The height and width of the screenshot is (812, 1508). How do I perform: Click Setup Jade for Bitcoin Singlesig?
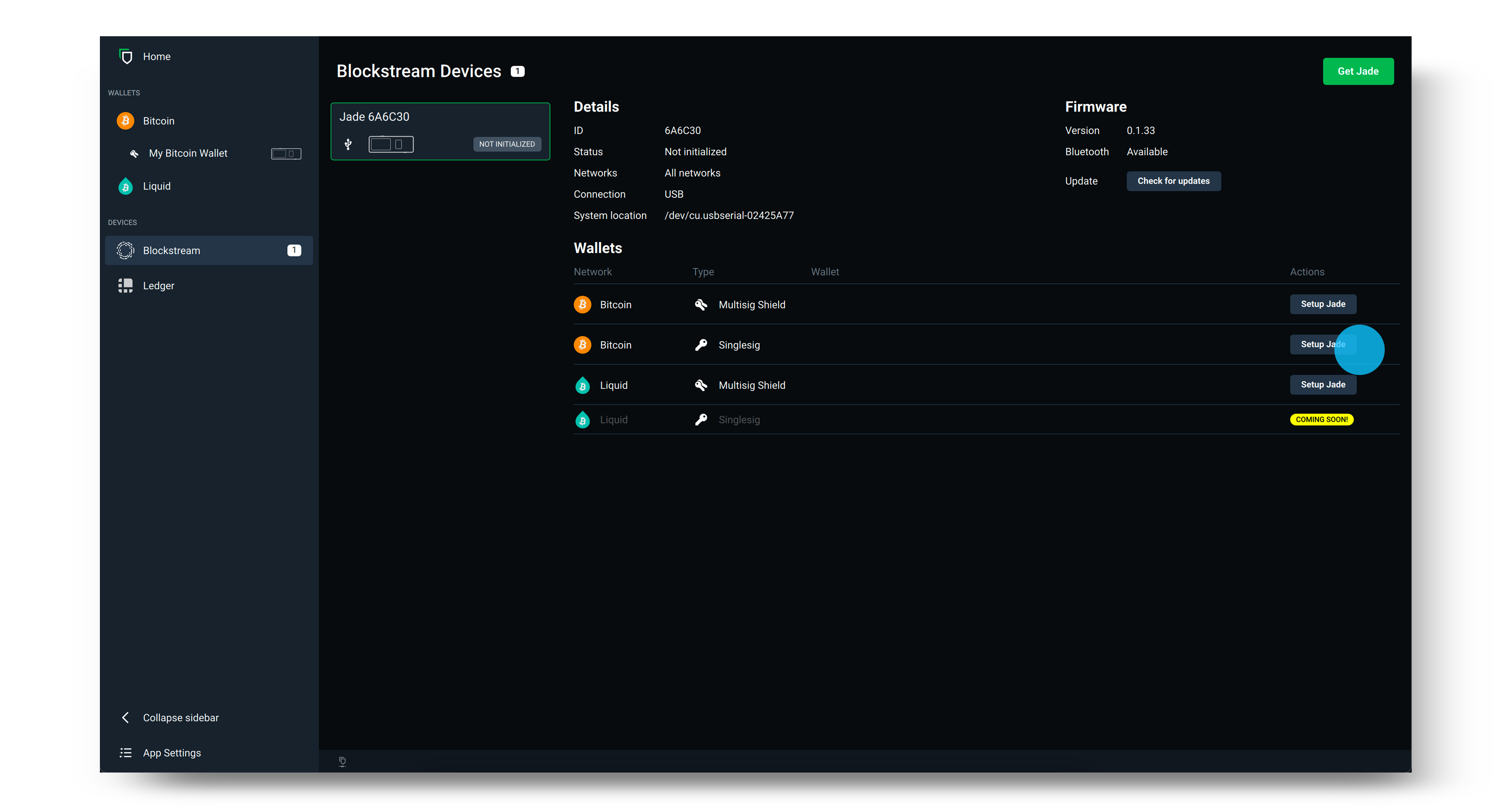pos(1322,344)
